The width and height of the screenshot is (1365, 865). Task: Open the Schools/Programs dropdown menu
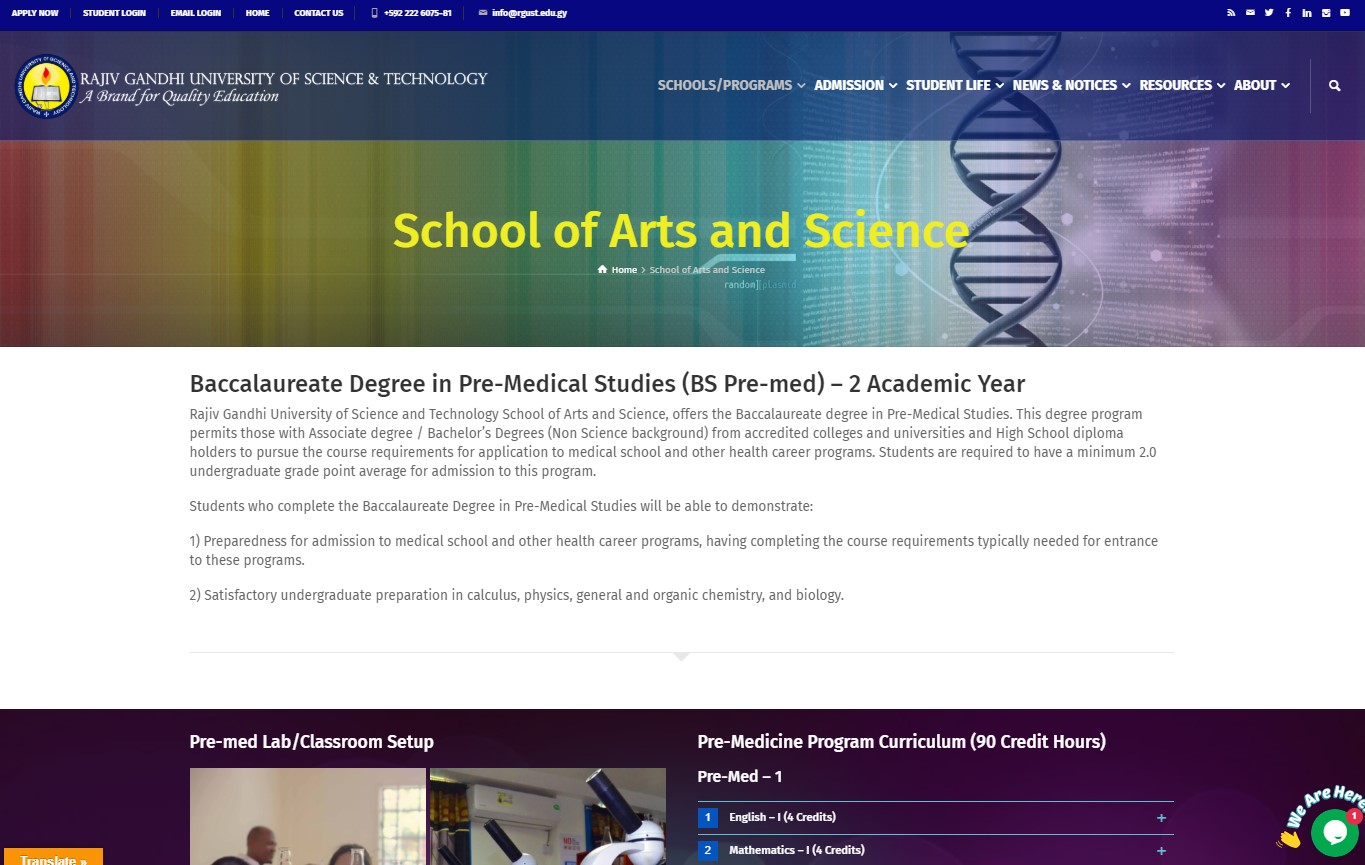click(731, 86)
